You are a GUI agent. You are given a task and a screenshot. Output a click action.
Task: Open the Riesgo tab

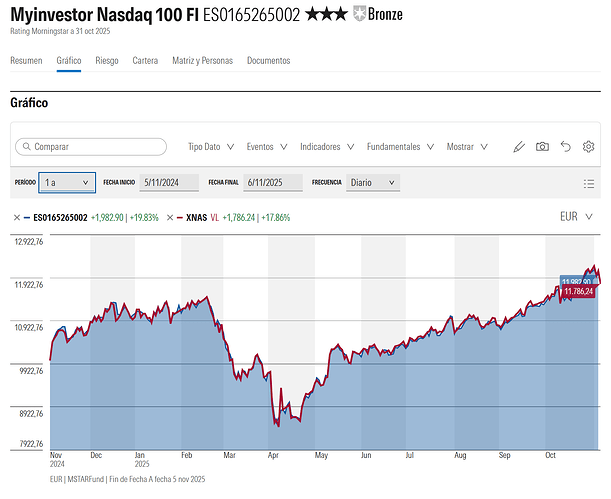(x=106, y=61)
